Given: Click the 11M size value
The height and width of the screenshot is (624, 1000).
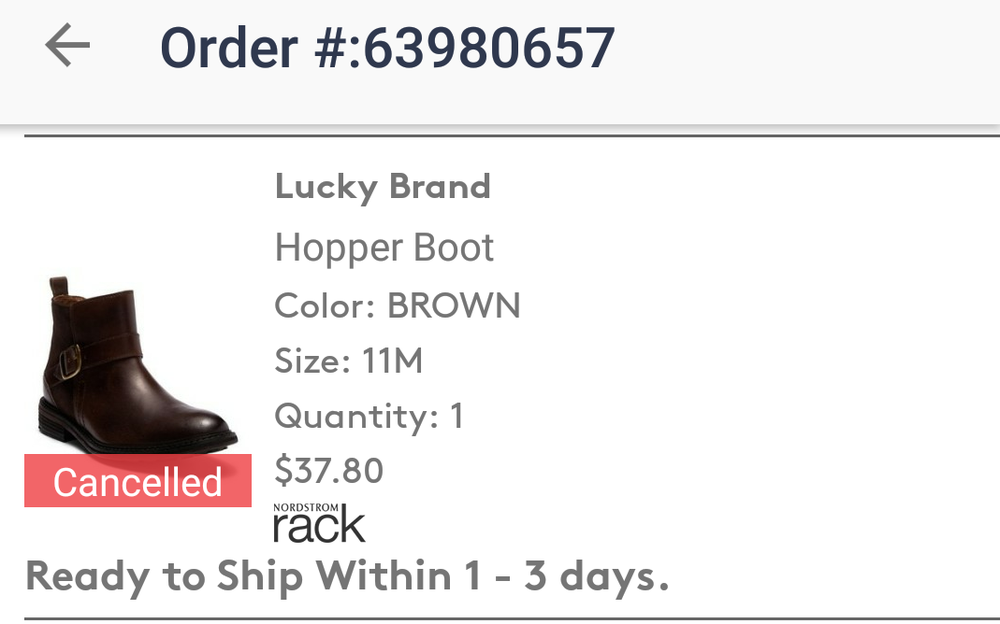Looking at the screenshot, I should click(x=393, y=360).
